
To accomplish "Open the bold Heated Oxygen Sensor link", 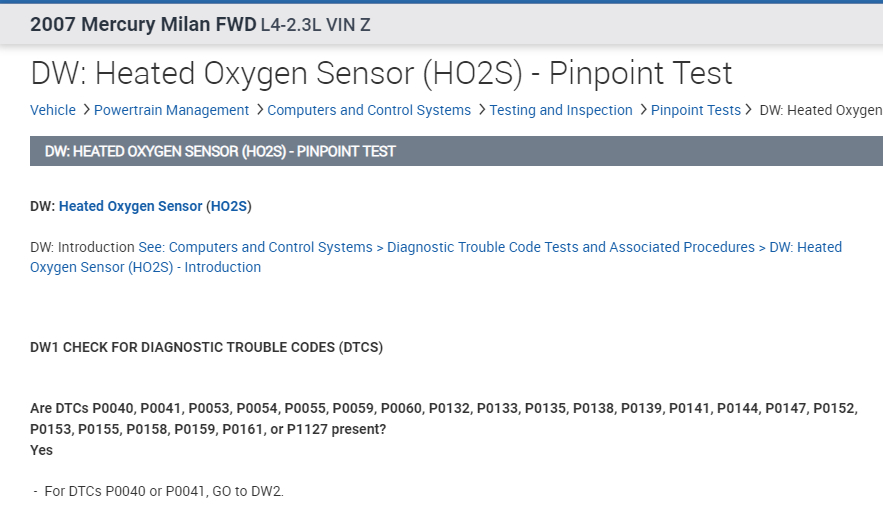I will (x=130, y=207).
